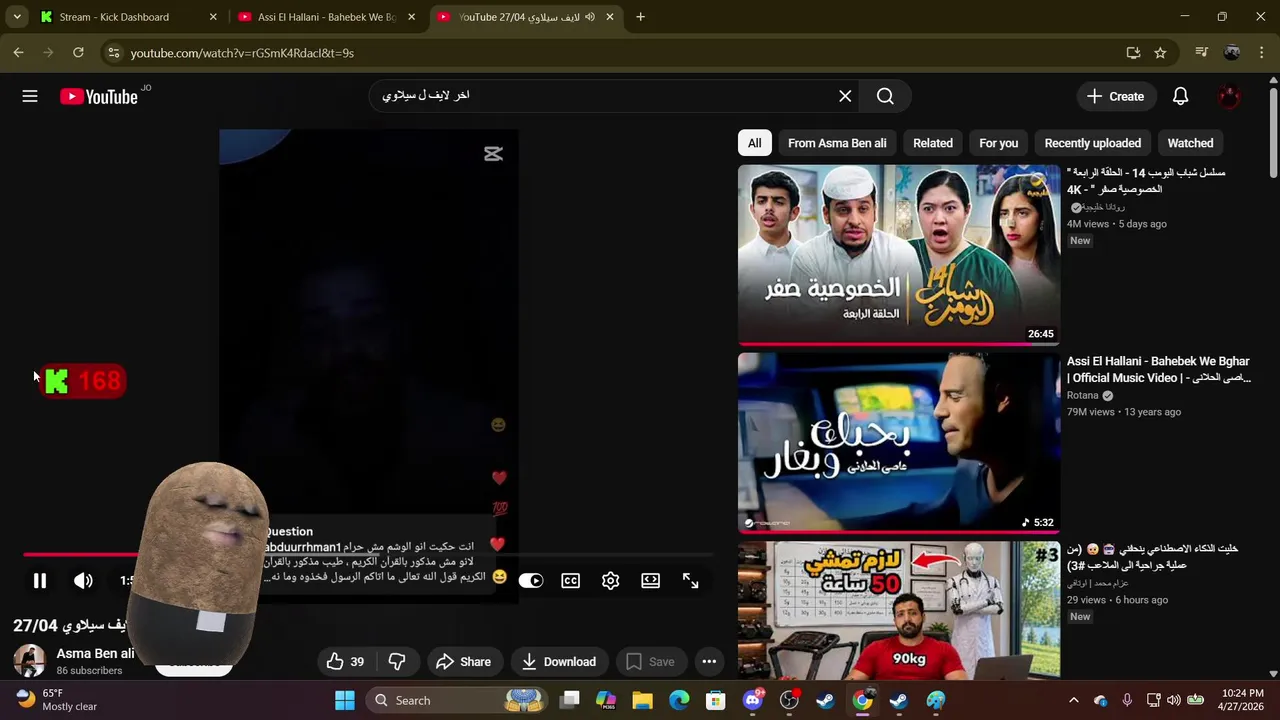Enter full screen mode

[x=691, y=581]
